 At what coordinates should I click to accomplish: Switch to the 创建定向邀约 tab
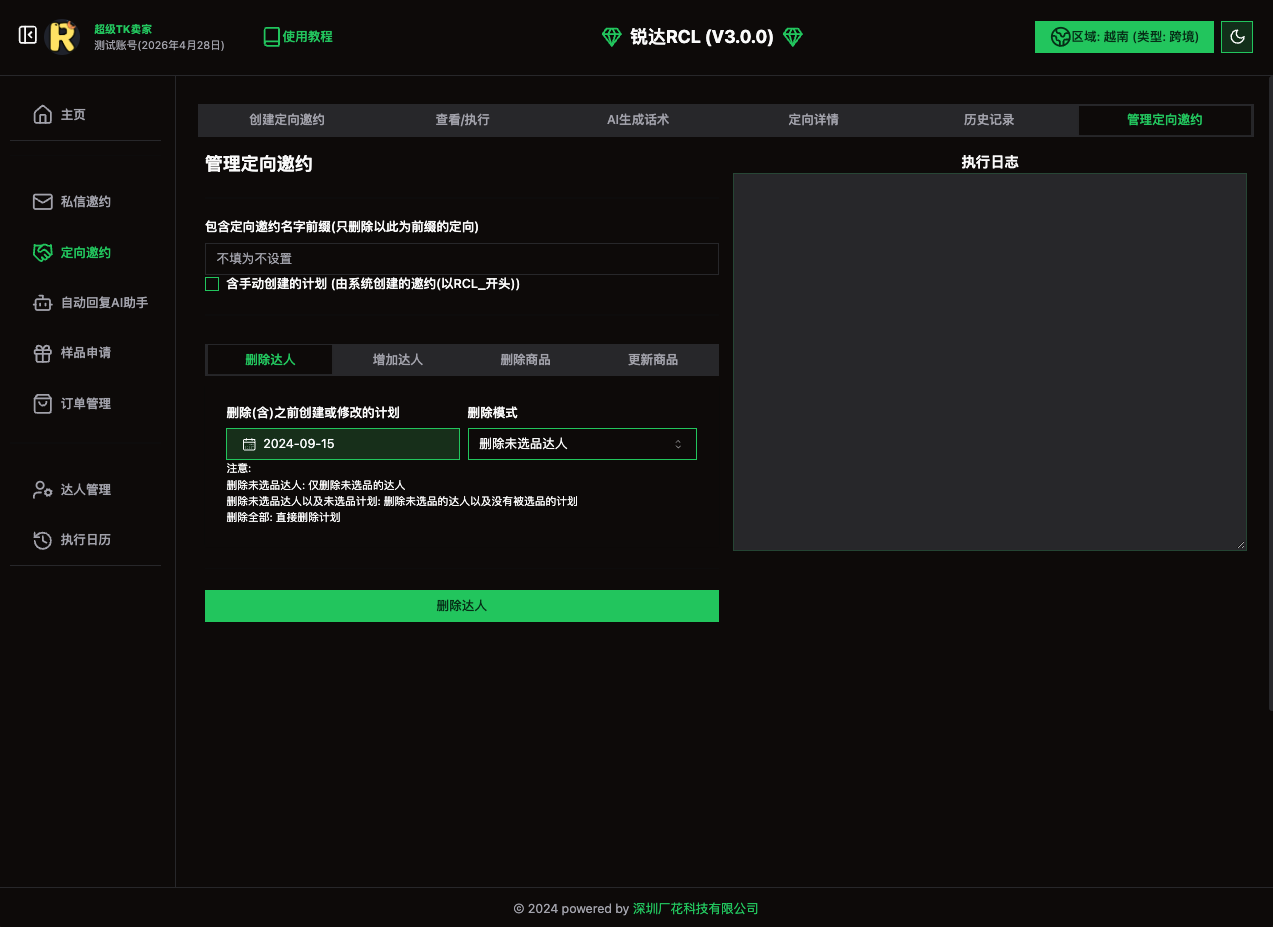pyautogui.click(x=287, y=120)
